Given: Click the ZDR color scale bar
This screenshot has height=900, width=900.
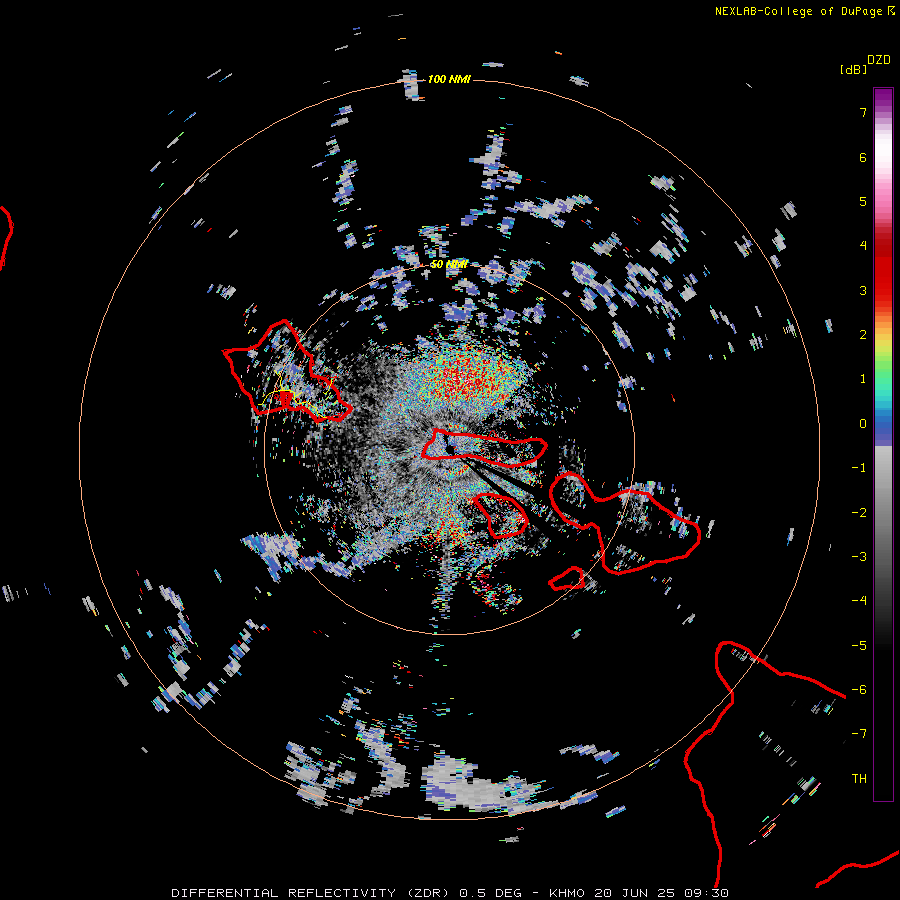Looking at the screenshot, I should [x=883, y=444].
